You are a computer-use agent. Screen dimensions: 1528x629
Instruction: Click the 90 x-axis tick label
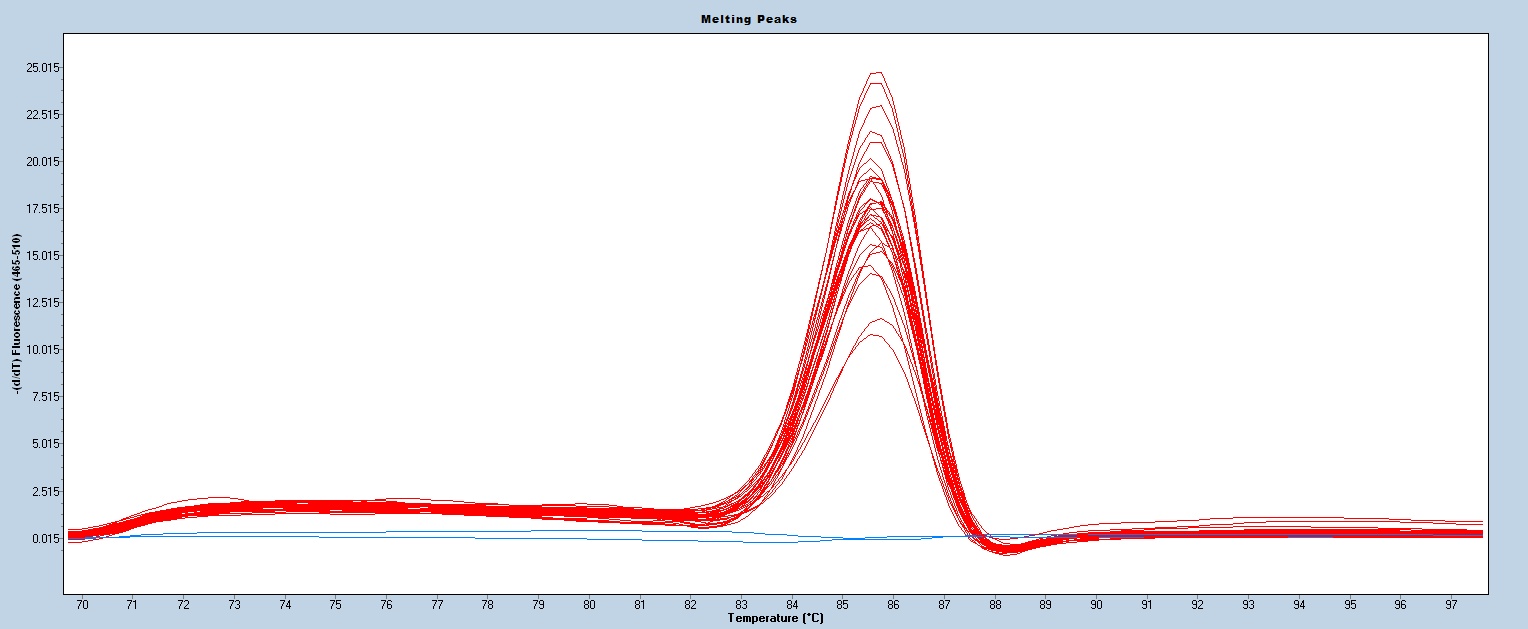coord(1096,605)
